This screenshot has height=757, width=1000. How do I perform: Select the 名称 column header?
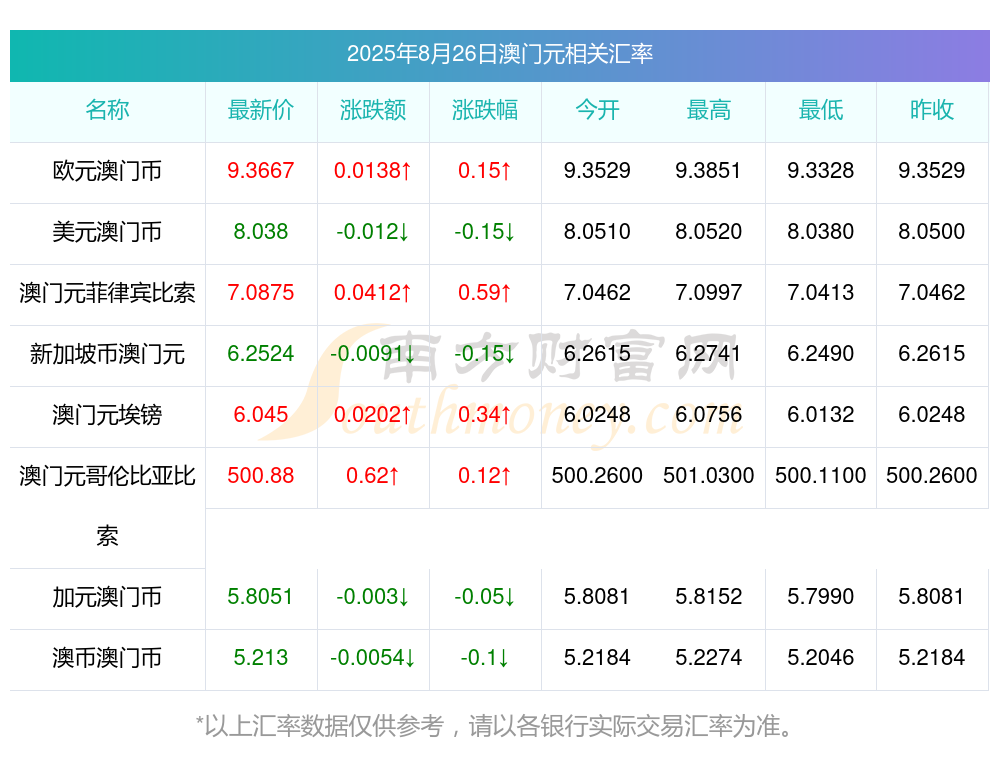pyautogui.click(x=107, y=110)
